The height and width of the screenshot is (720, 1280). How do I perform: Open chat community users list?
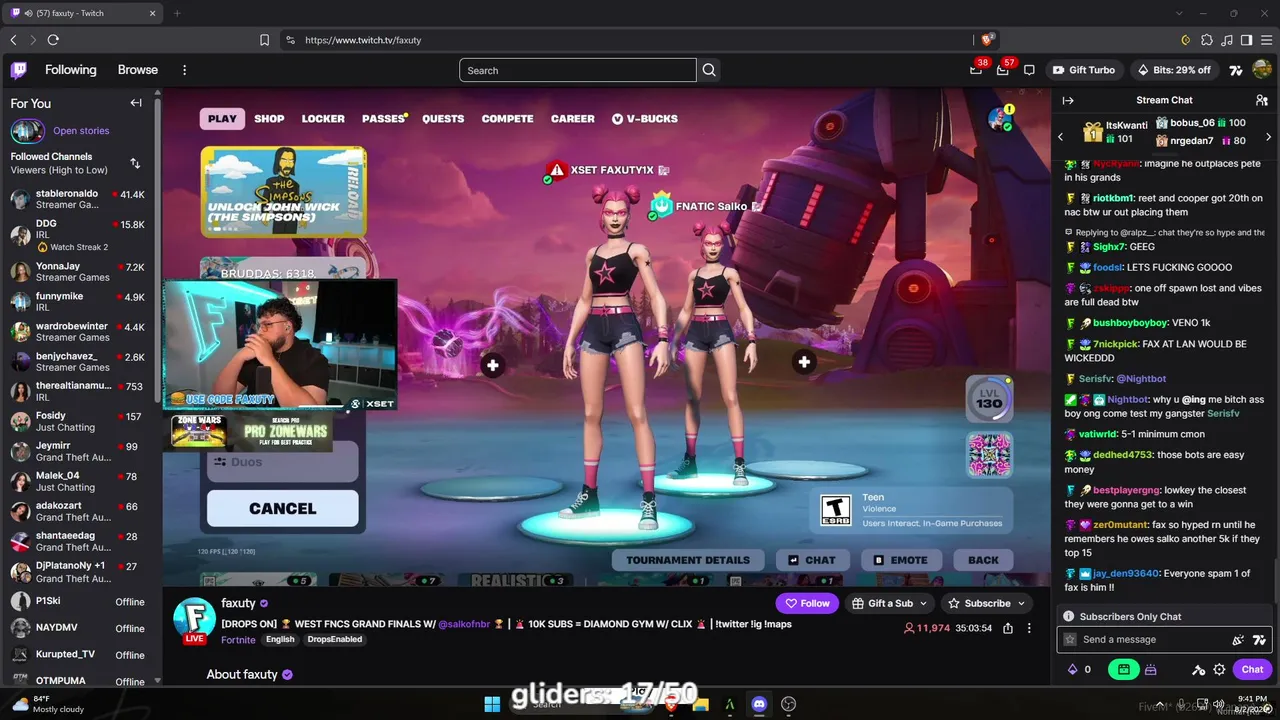coord(1262,100)
